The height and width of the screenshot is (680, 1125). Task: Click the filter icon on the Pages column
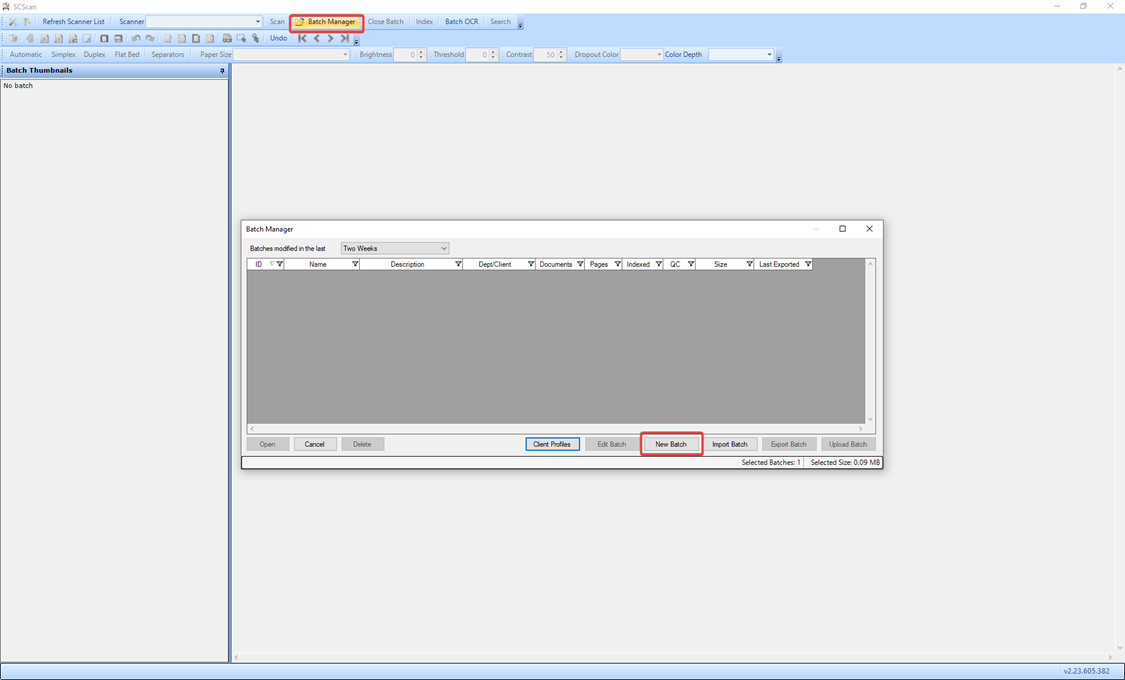click(x=617, y=265)
